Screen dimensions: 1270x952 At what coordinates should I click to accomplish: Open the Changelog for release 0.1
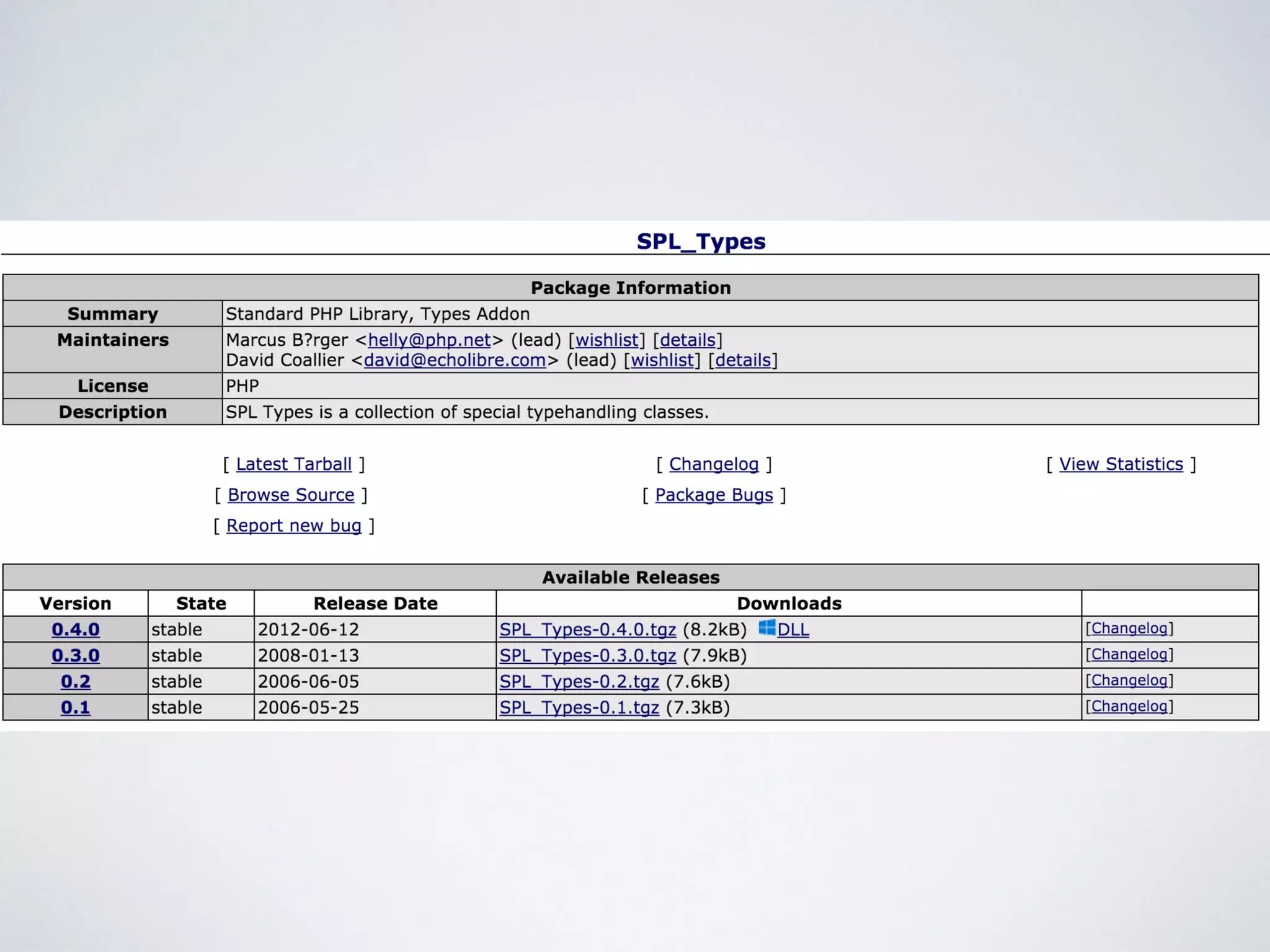coord(1129,707)
